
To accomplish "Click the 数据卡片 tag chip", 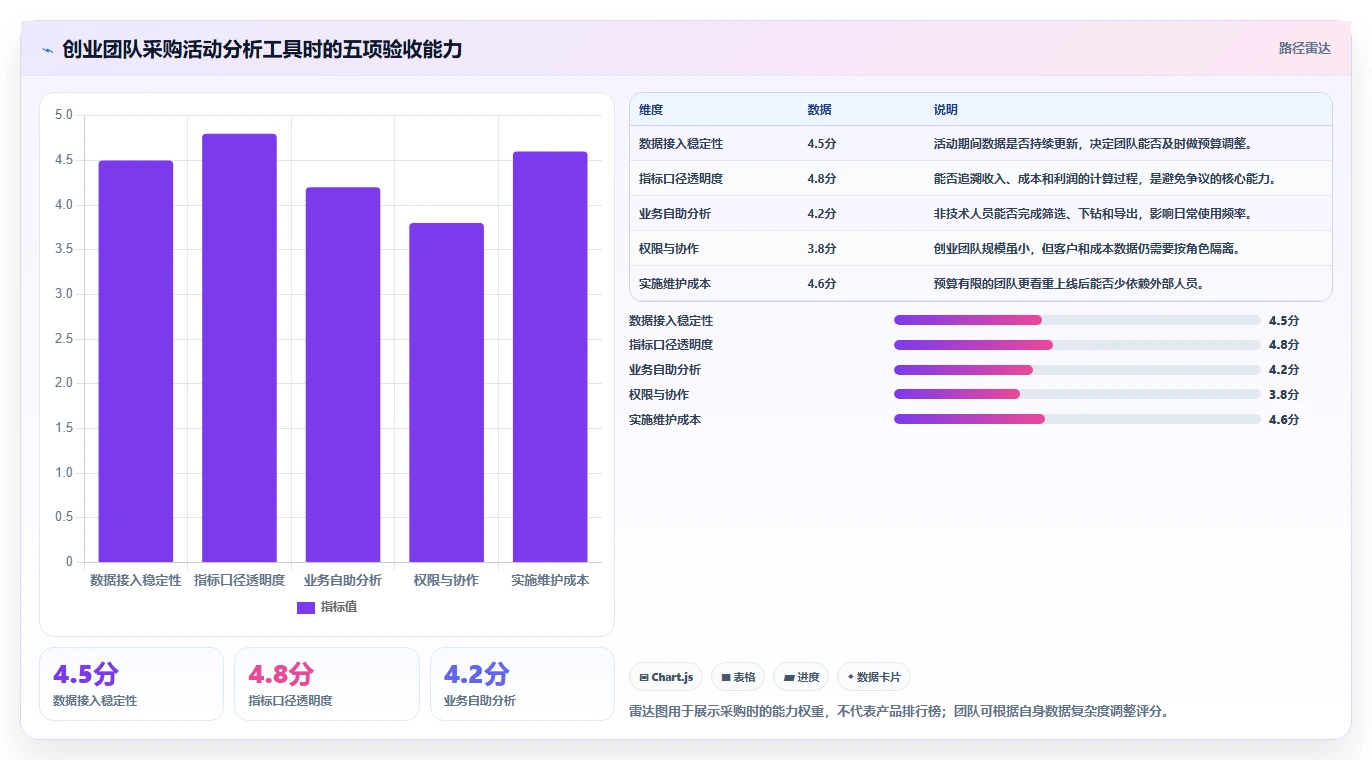I will coord(874,677).
